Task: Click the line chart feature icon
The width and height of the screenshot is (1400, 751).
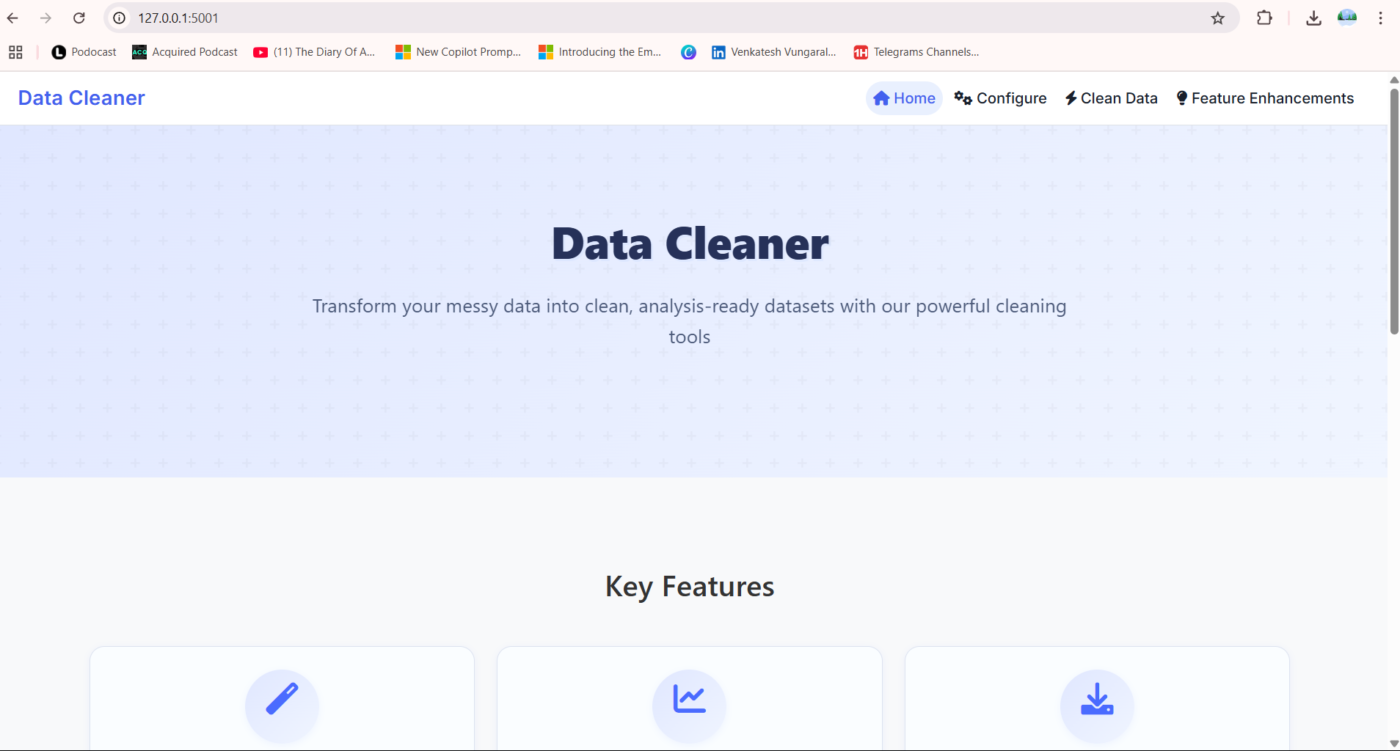Action: [689, 699]
